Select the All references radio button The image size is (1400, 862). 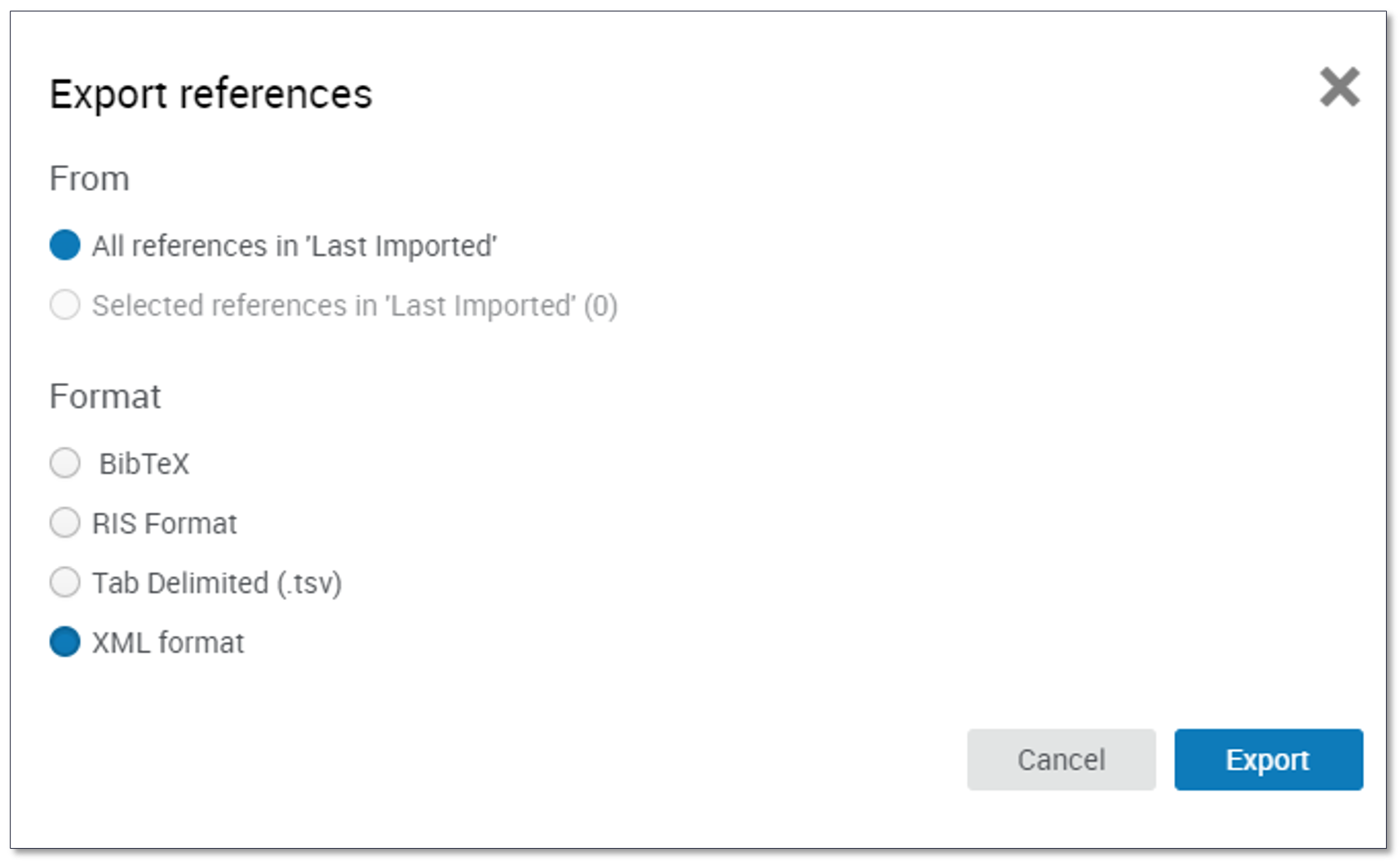pos(65,245)
